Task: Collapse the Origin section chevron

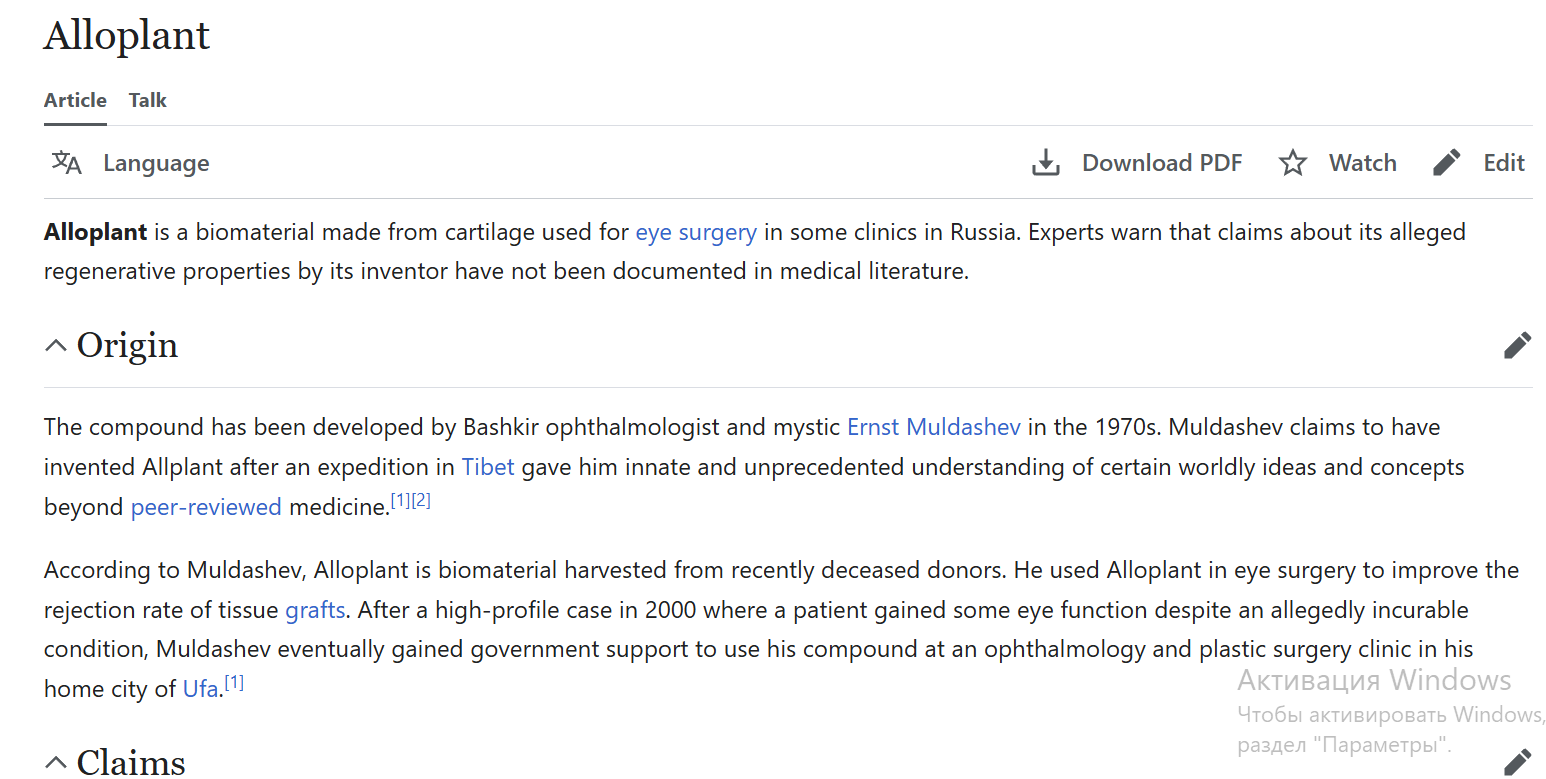Action: coord(55,346)
